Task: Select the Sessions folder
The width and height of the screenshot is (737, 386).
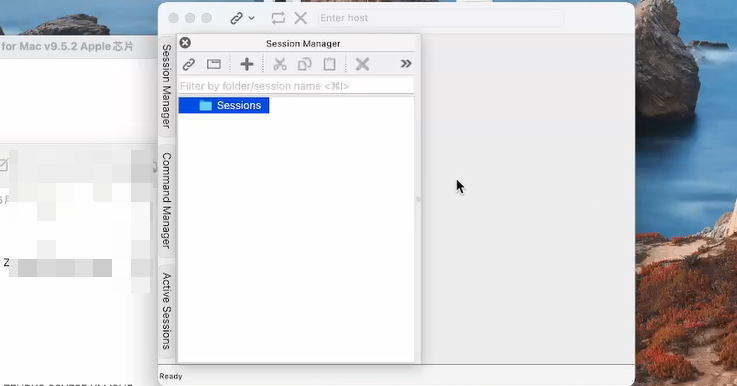Action: pyautogui.click(x=224, y=105)
